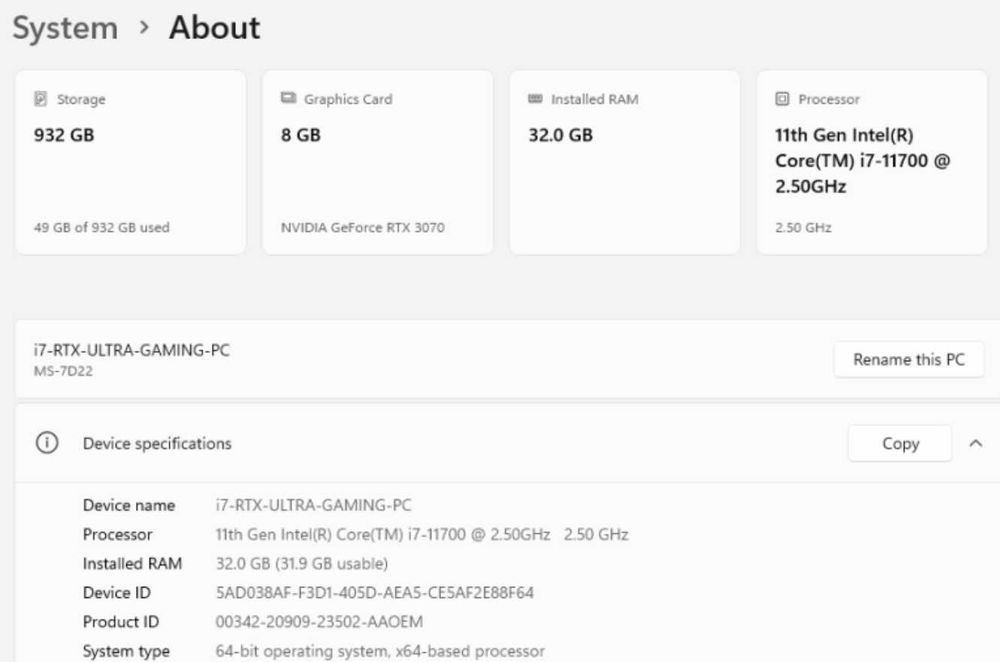Screen dimensions: 1000x662
Task: Click the MS-7D22 model text
Action: pyautogui.click(x=63, y=371)
